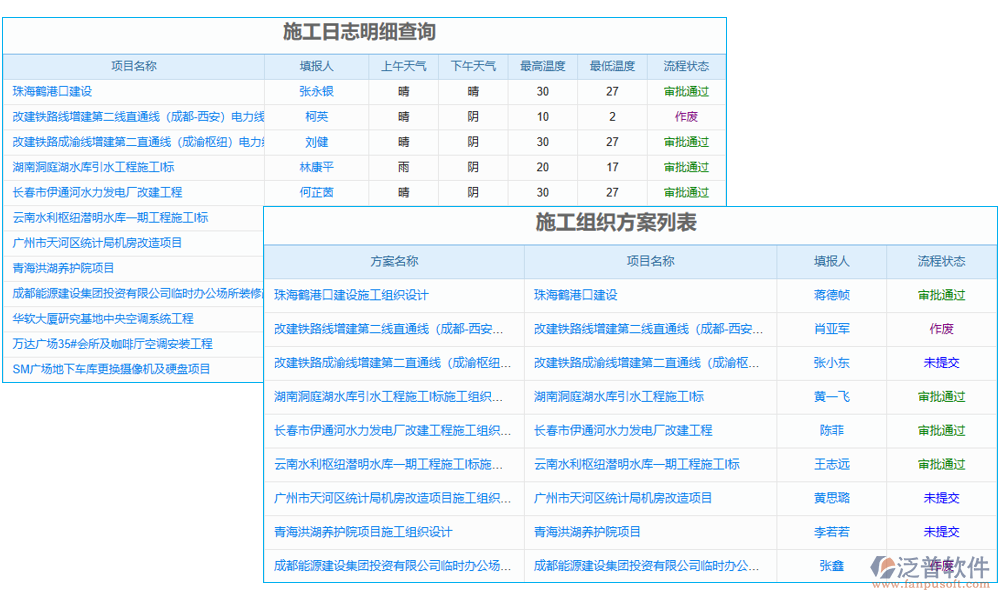Click filler name 李若若 in plan list

(834, 532)
